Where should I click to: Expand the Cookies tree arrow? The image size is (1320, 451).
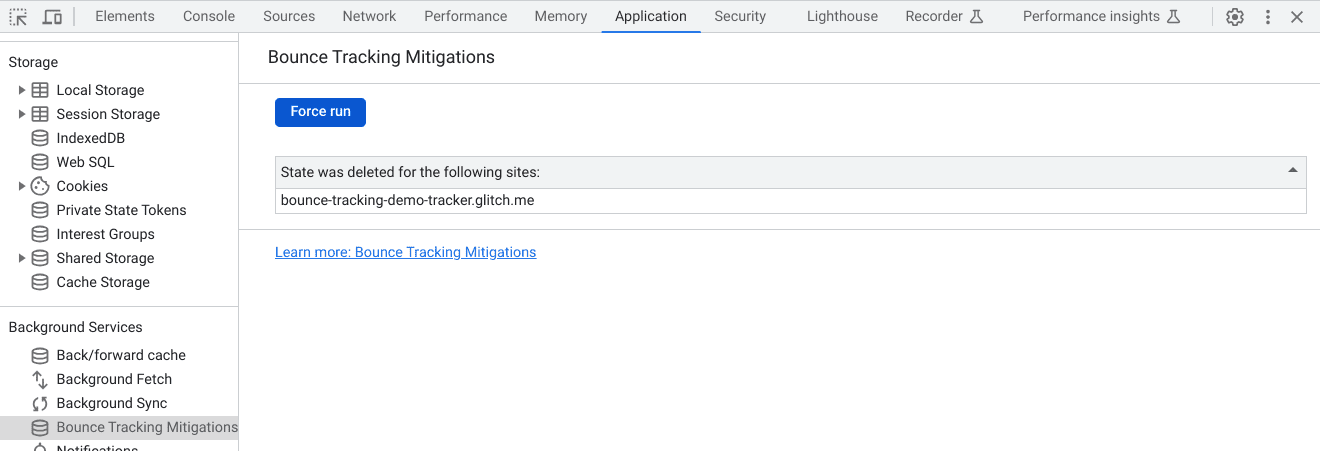(x=22, y=186)
